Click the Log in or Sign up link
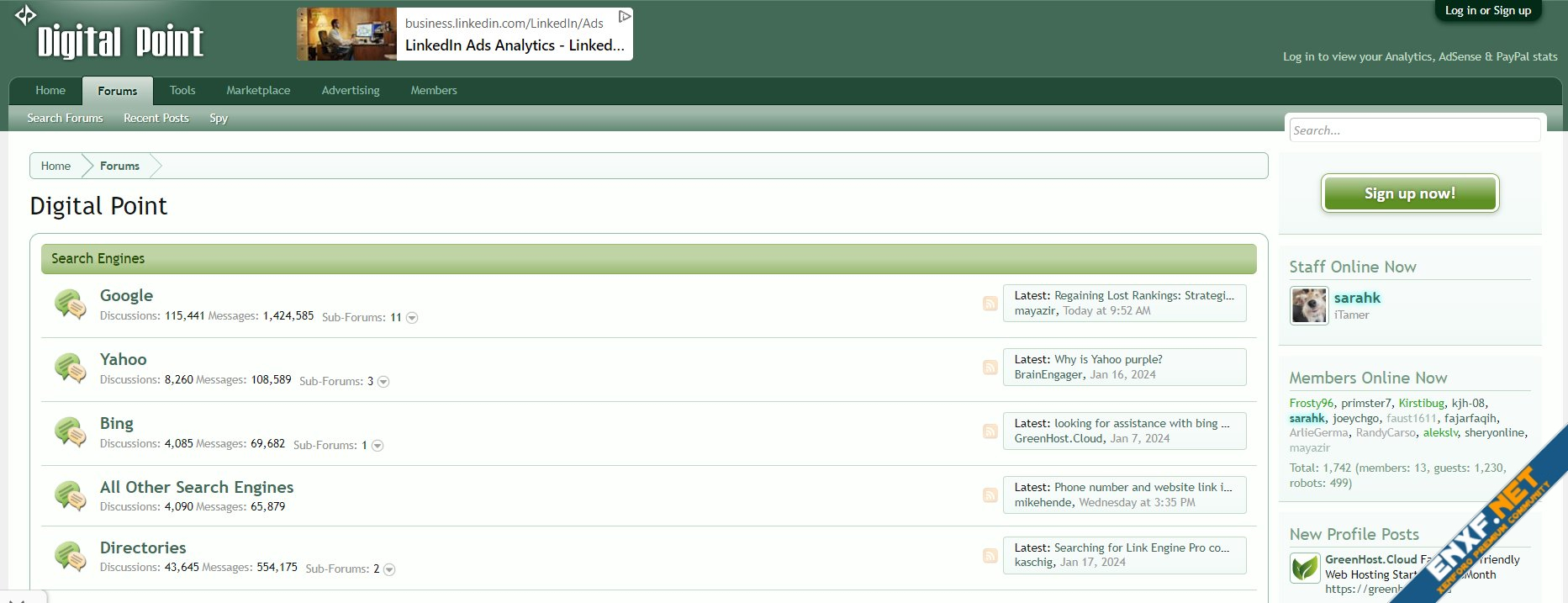 (1487, 11)
